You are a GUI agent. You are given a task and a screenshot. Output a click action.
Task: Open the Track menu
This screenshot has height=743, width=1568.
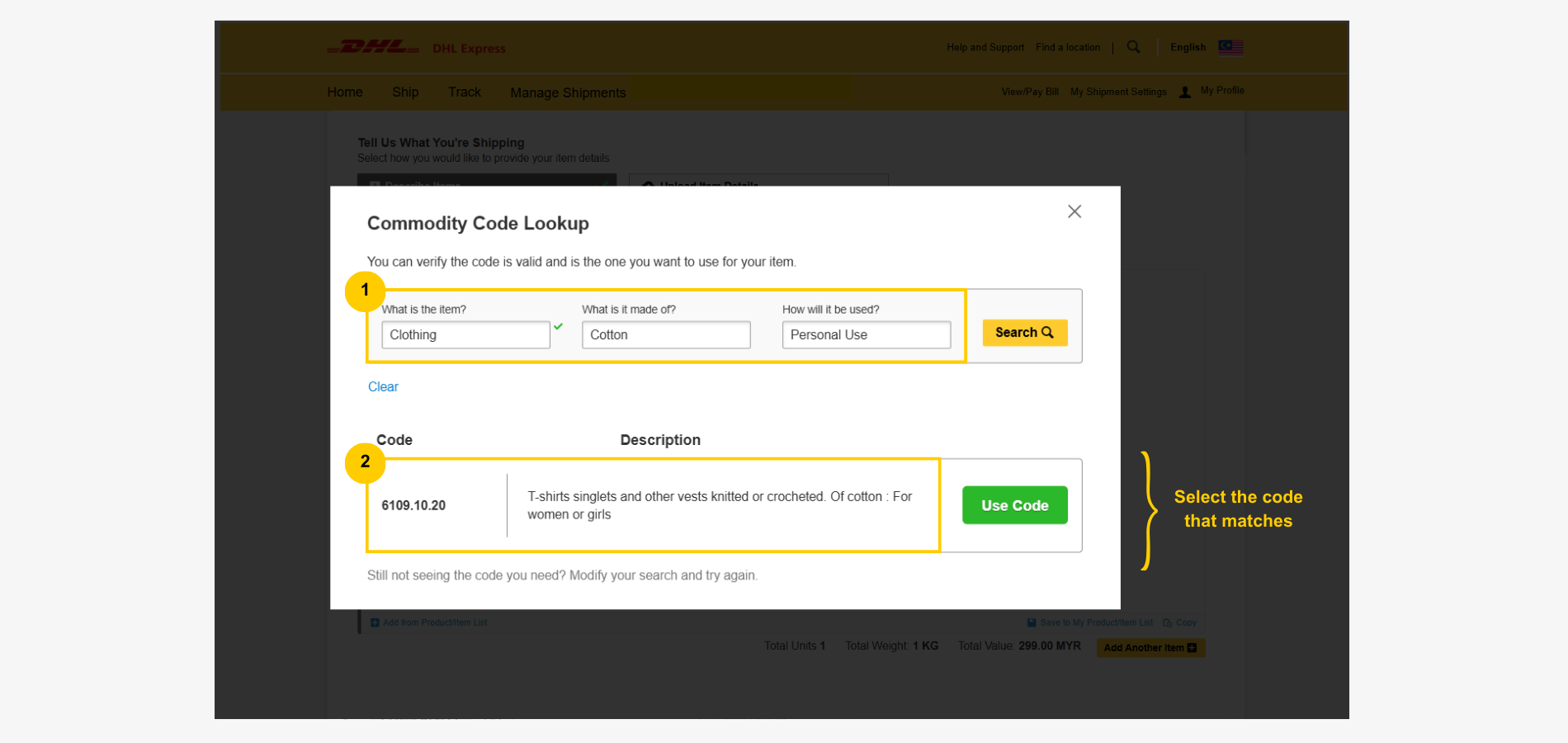[465, 92]
